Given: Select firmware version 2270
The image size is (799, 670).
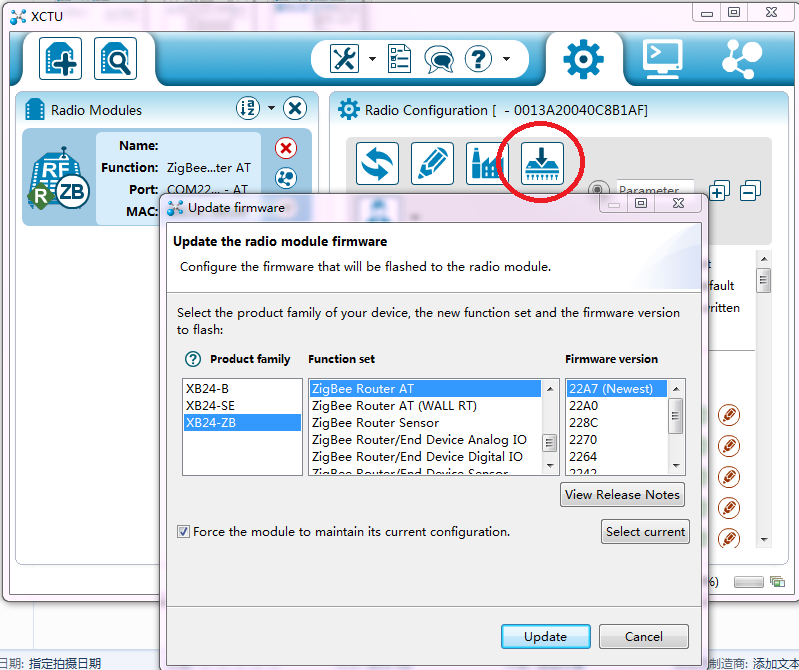Looking at the screenshot, I should tap(617, 439).
